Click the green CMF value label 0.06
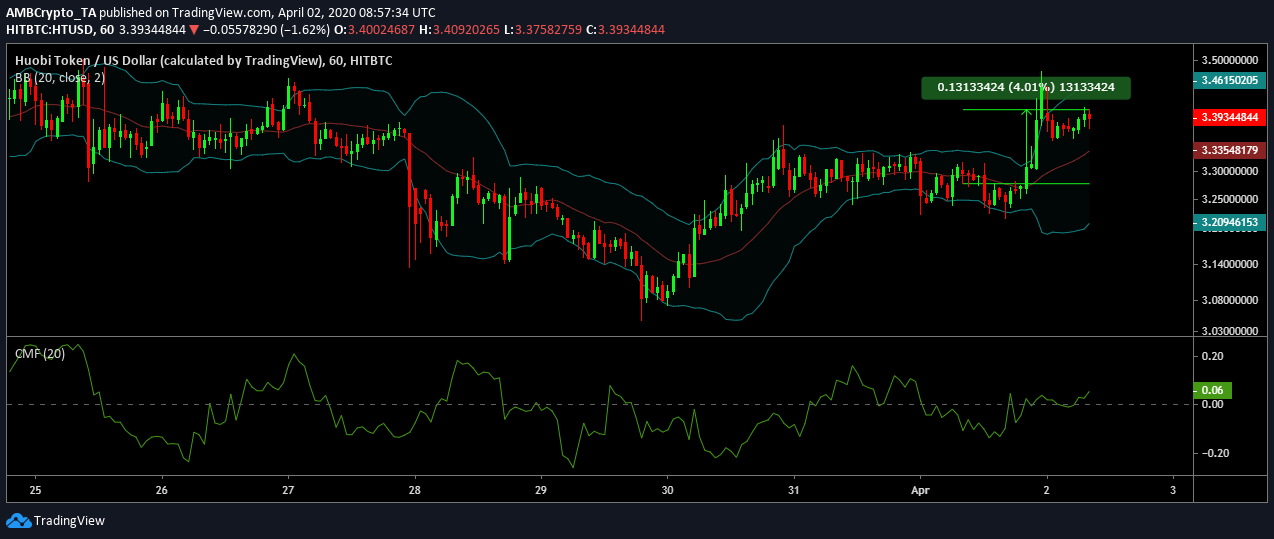Screen dimensions: 1274x539 1213,391
